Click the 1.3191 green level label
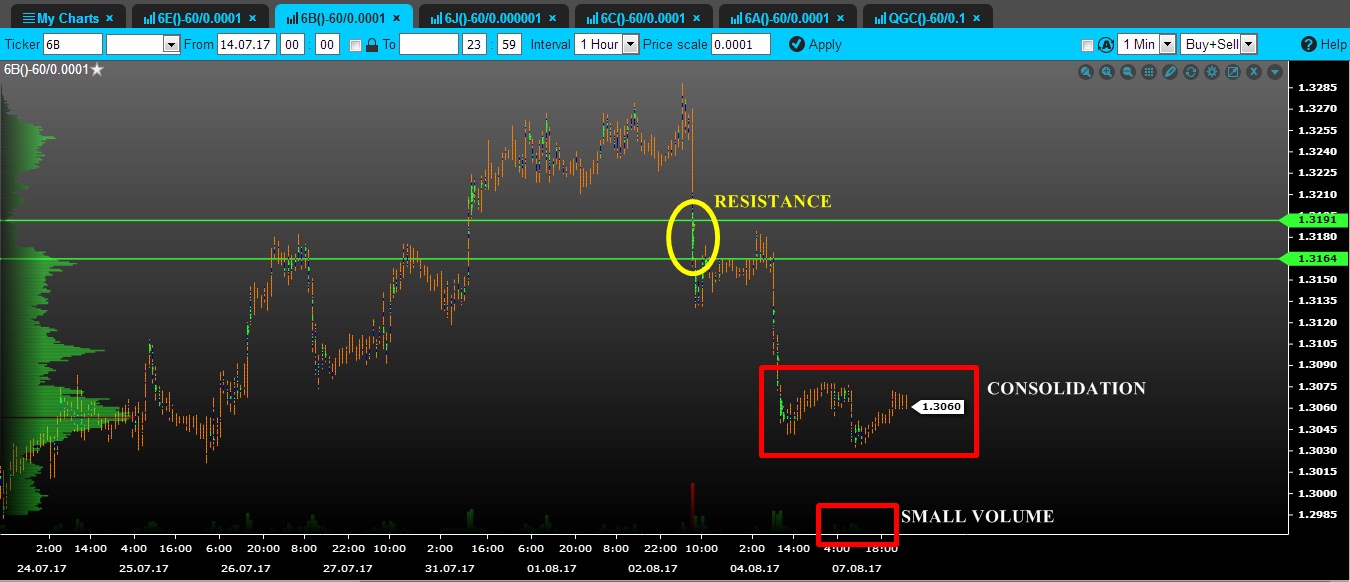 click(1315, 219)
